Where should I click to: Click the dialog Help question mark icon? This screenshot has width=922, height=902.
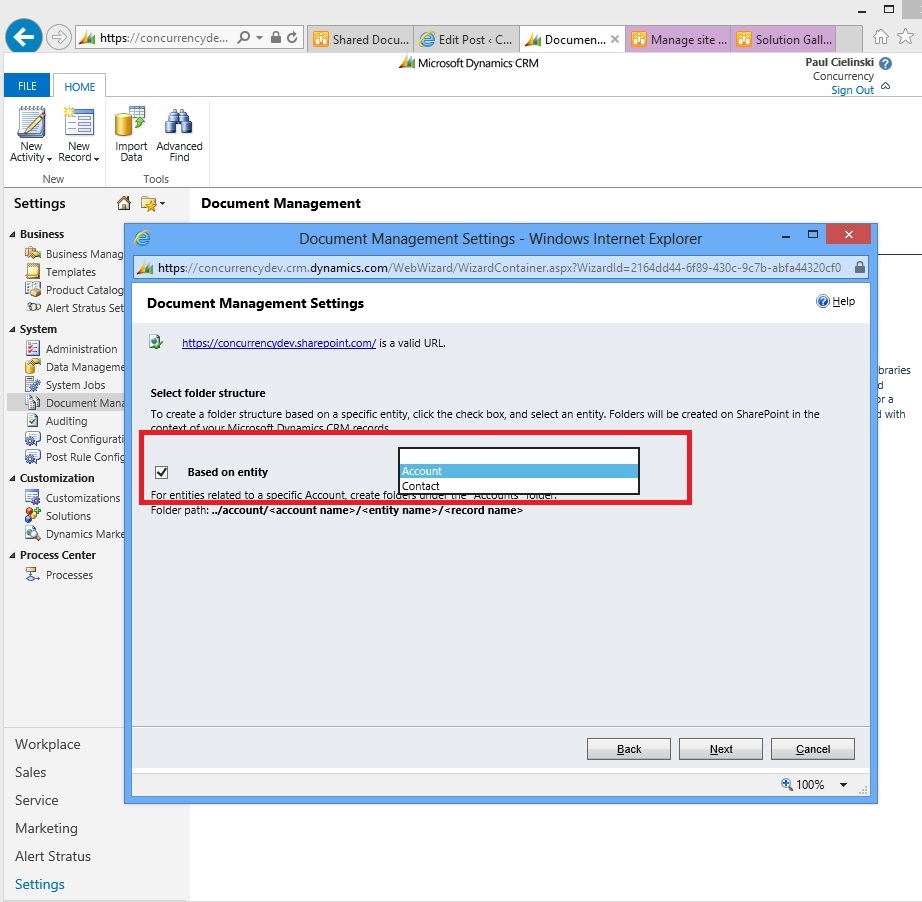[x=822, y=301]
